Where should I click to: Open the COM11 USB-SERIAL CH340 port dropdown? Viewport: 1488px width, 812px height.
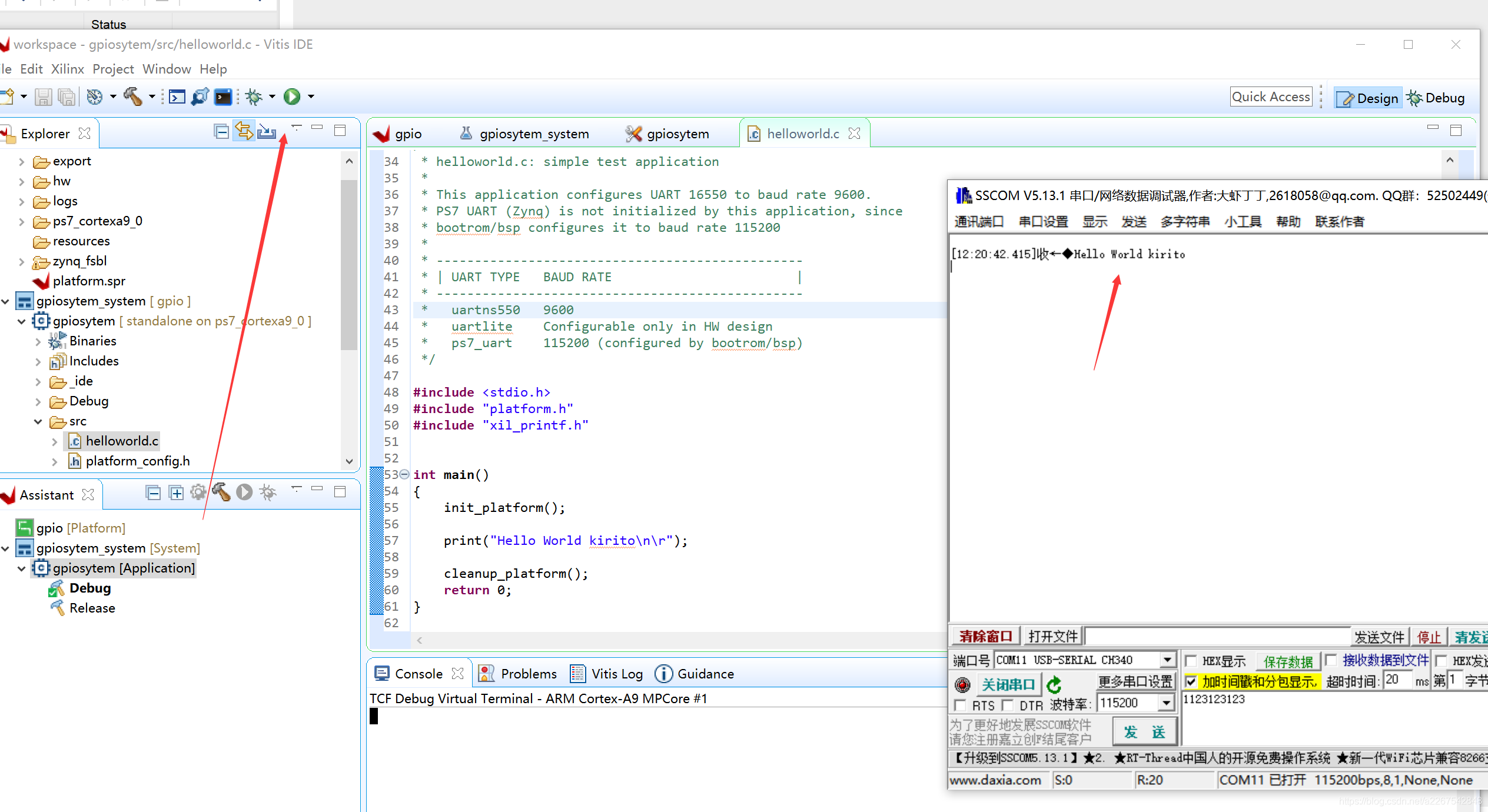pyautogui.click(x=1167, y=660)
